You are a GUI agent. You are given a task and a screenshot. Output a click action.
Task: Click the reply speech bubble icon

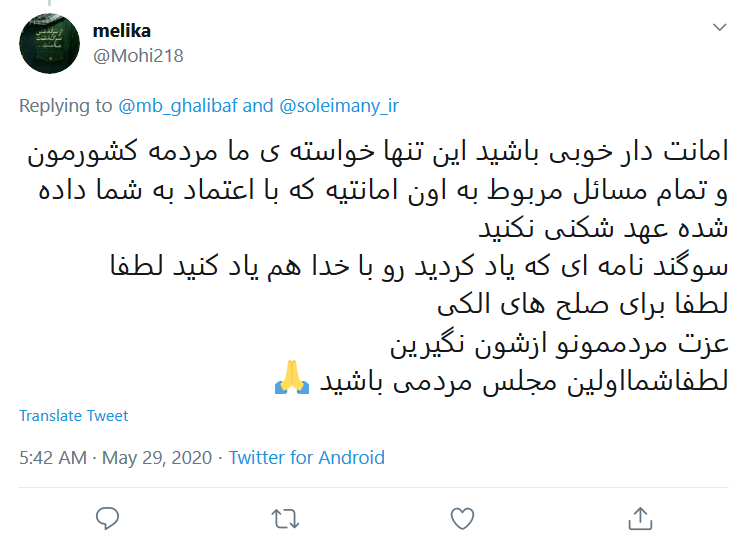[108, 517]
